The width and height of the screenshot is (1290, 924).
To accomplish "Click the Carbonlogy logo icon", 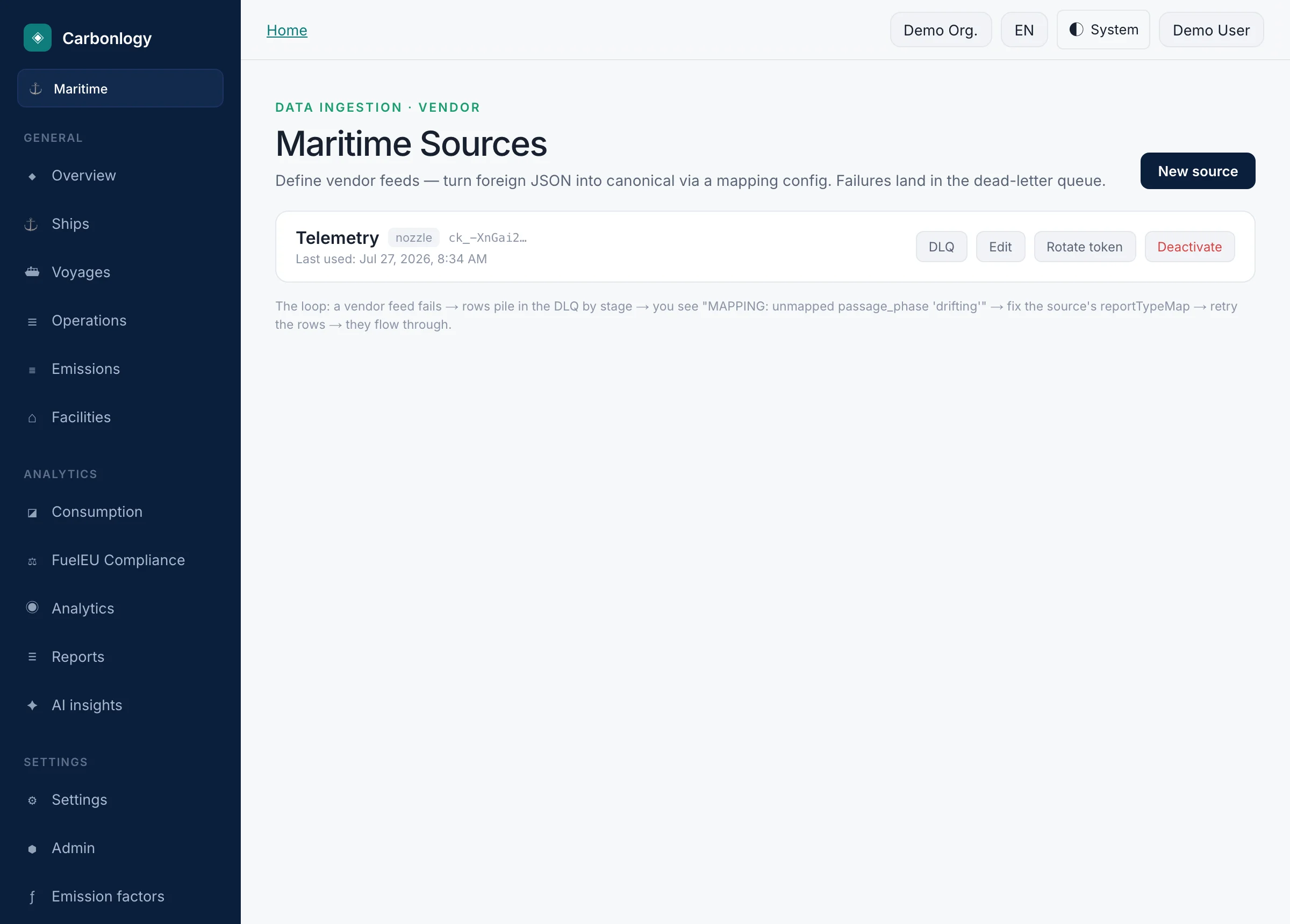I will point(38,38).
